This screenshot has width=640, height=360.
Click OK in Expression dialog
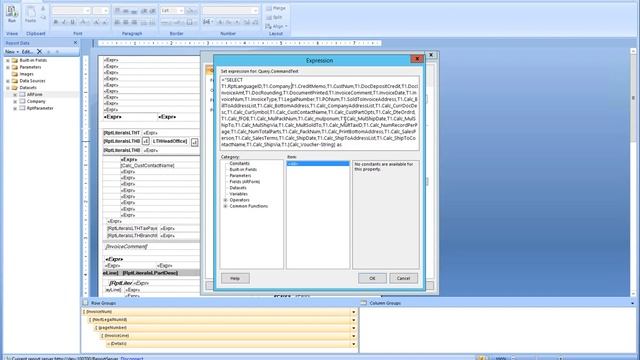click(x=372, y=278)
